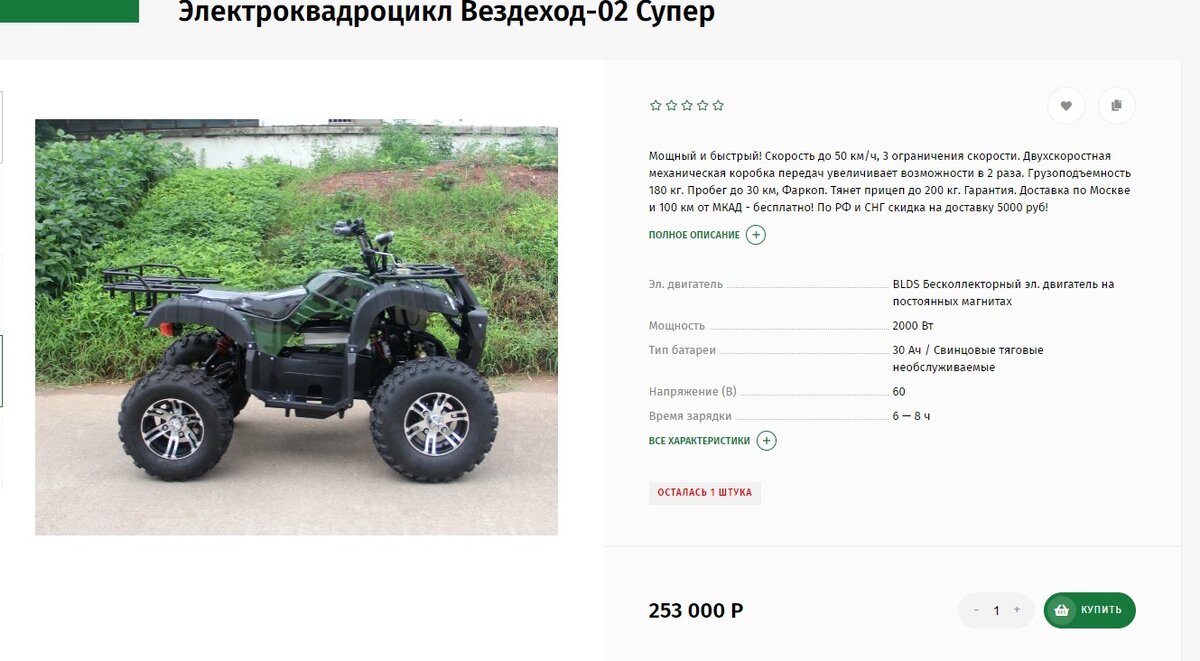This screenshot has width=1200, height=661.
Task: Click the Купить buy button
Action: (x=1090, y=610)
